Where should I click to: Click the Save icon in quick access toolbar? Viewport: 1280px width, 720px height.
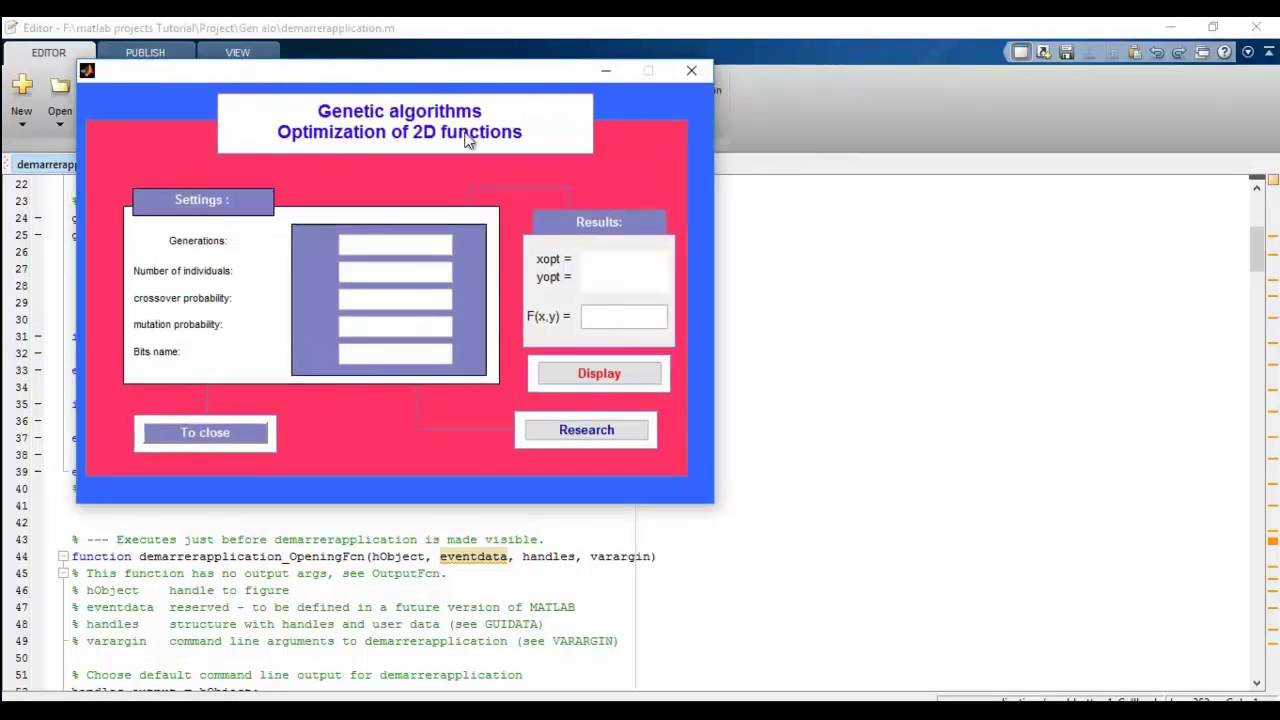pyautogui.click(x=1066, y=52)
